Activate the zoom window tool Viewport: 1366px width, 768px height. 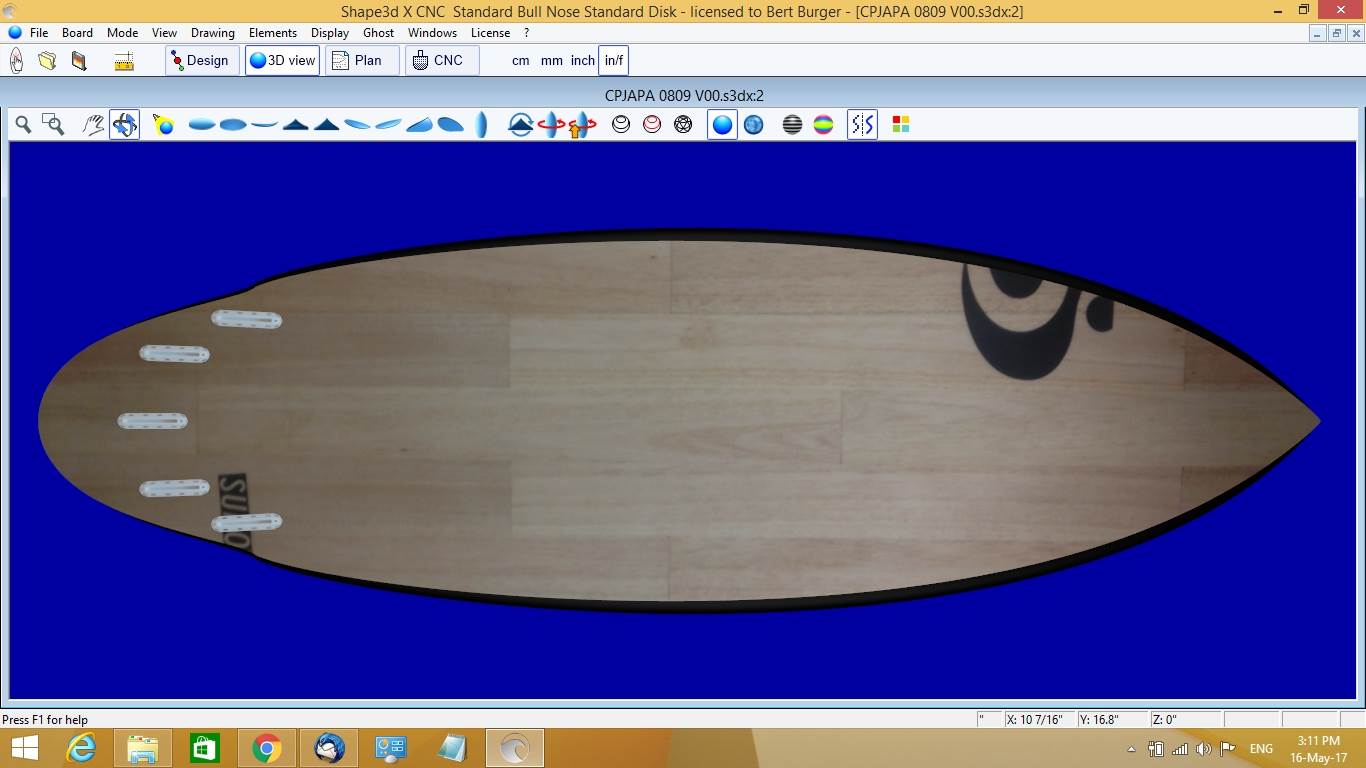click(x=53, y=124)
